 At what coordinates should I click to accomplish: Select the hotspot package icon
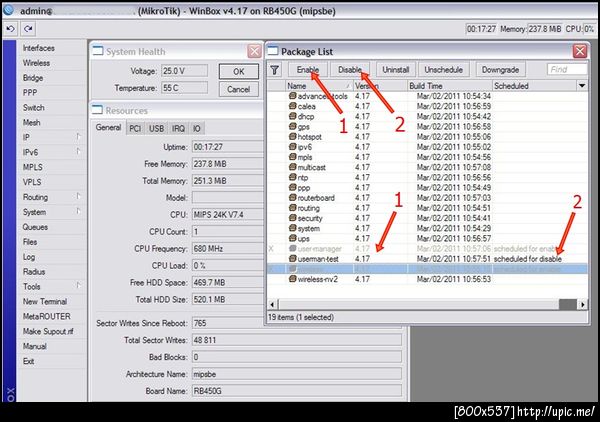[x=292, y=137]
